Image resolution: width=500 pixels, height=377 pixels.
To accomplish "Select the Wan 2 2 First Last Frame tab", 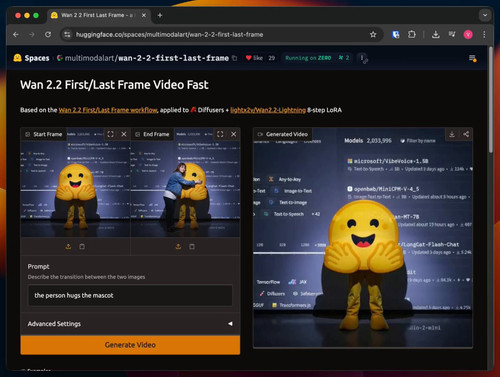I will 98,15.
